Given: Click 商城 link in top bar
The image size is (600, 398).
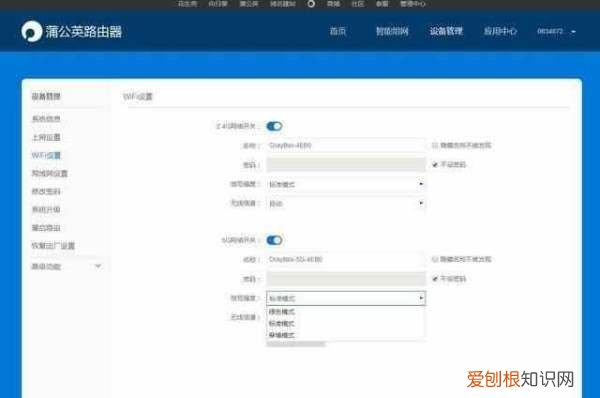Looking at the screenshot, I should pos(333,4).
